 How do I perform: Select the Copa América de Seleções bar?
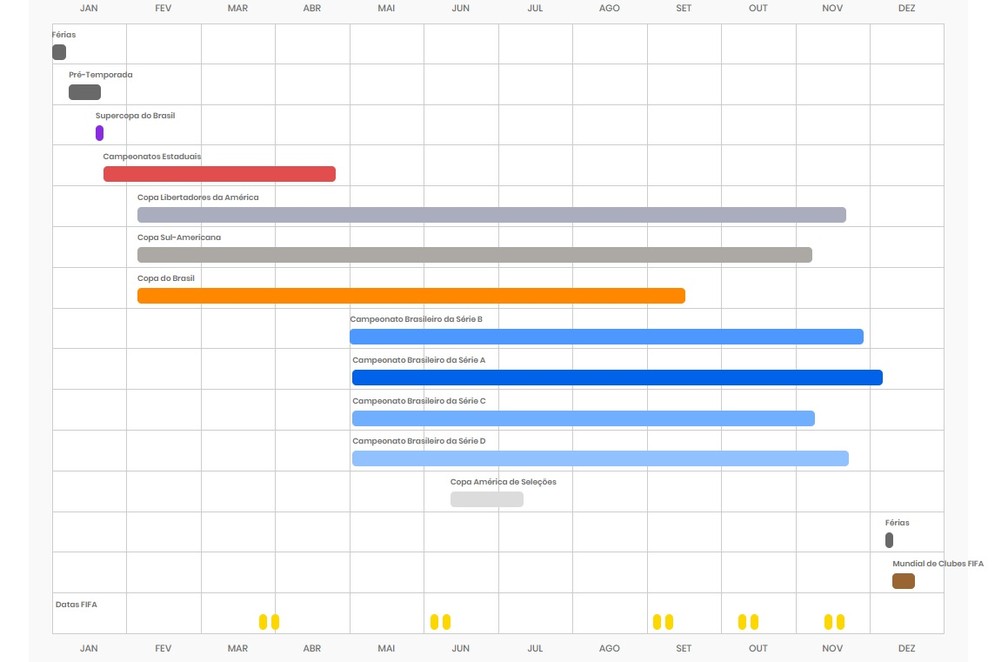click(486, 499)
